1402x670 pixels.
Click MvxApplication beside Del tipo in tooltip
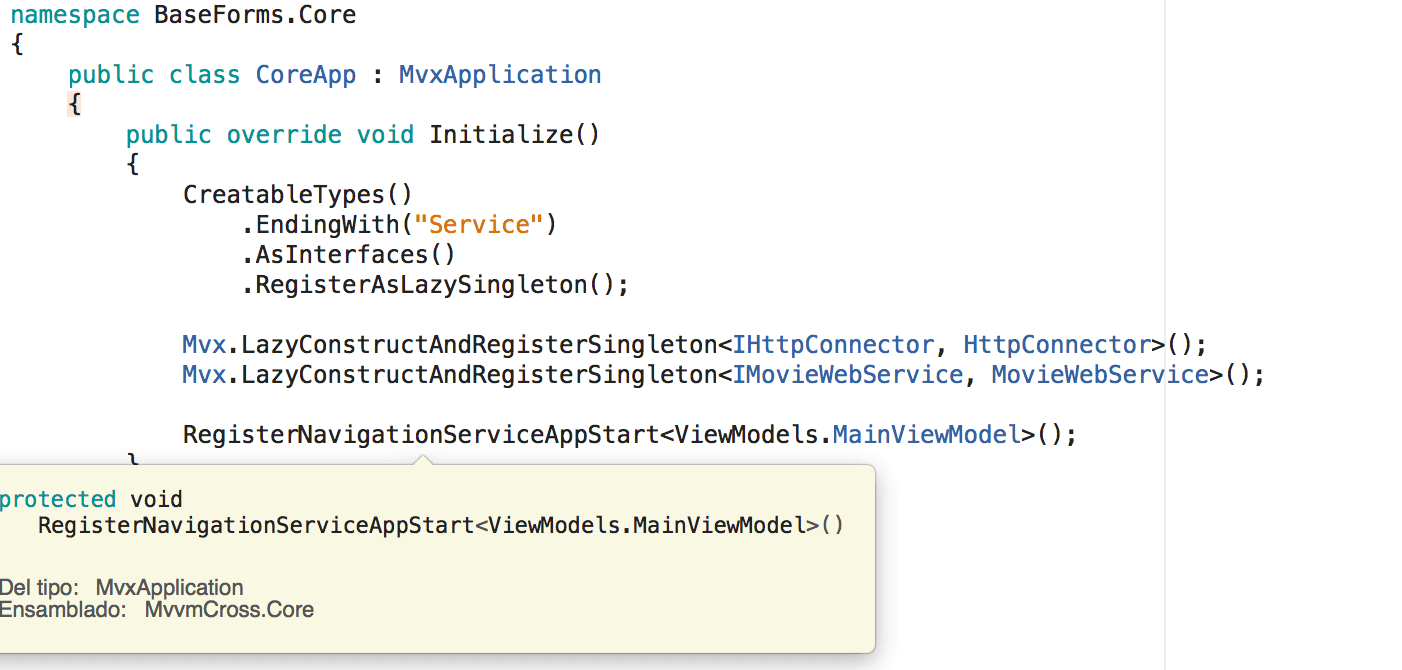(169, 588)
